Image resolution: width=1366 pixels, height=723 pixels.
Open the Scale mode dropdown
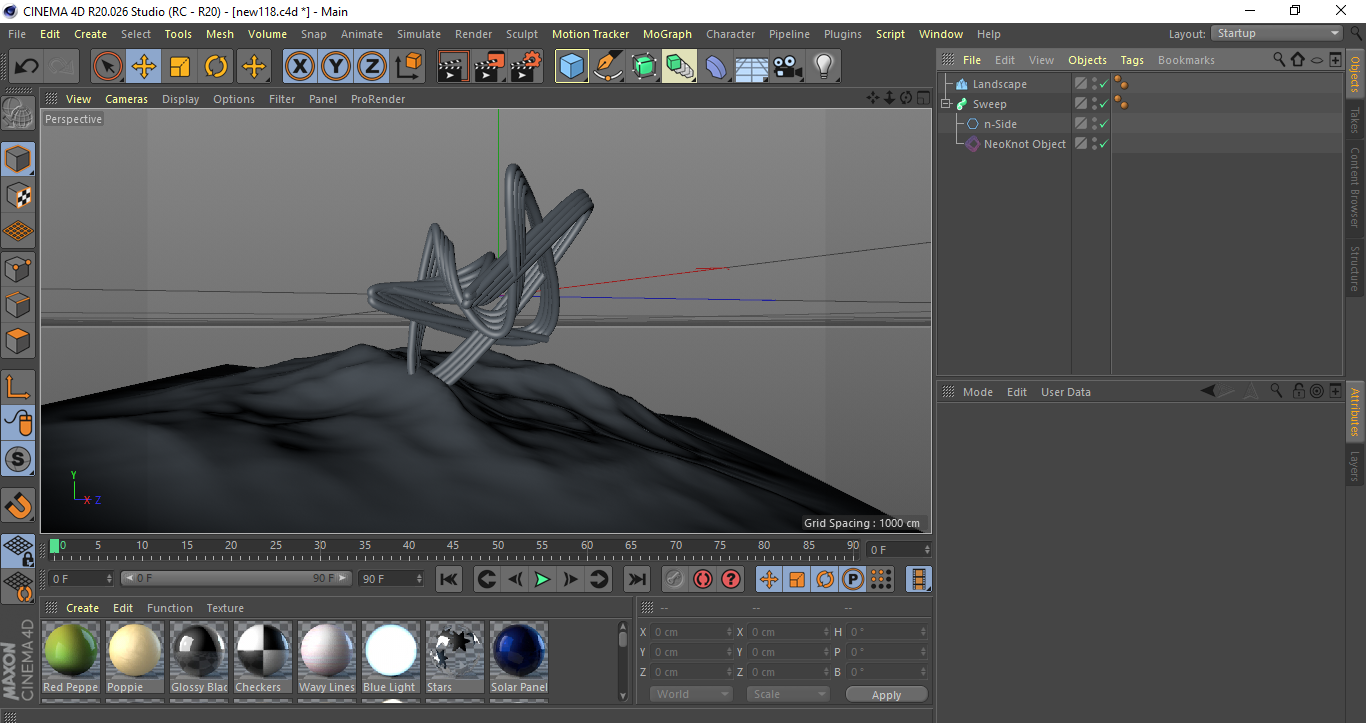[x=788, y=694]
